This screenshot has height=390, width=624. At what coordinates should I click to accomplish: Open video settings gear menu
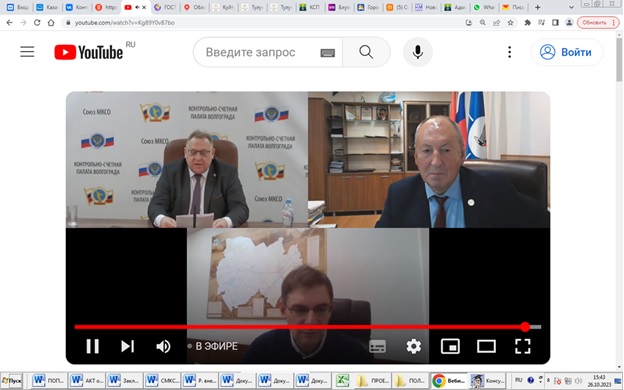point(413,346)
